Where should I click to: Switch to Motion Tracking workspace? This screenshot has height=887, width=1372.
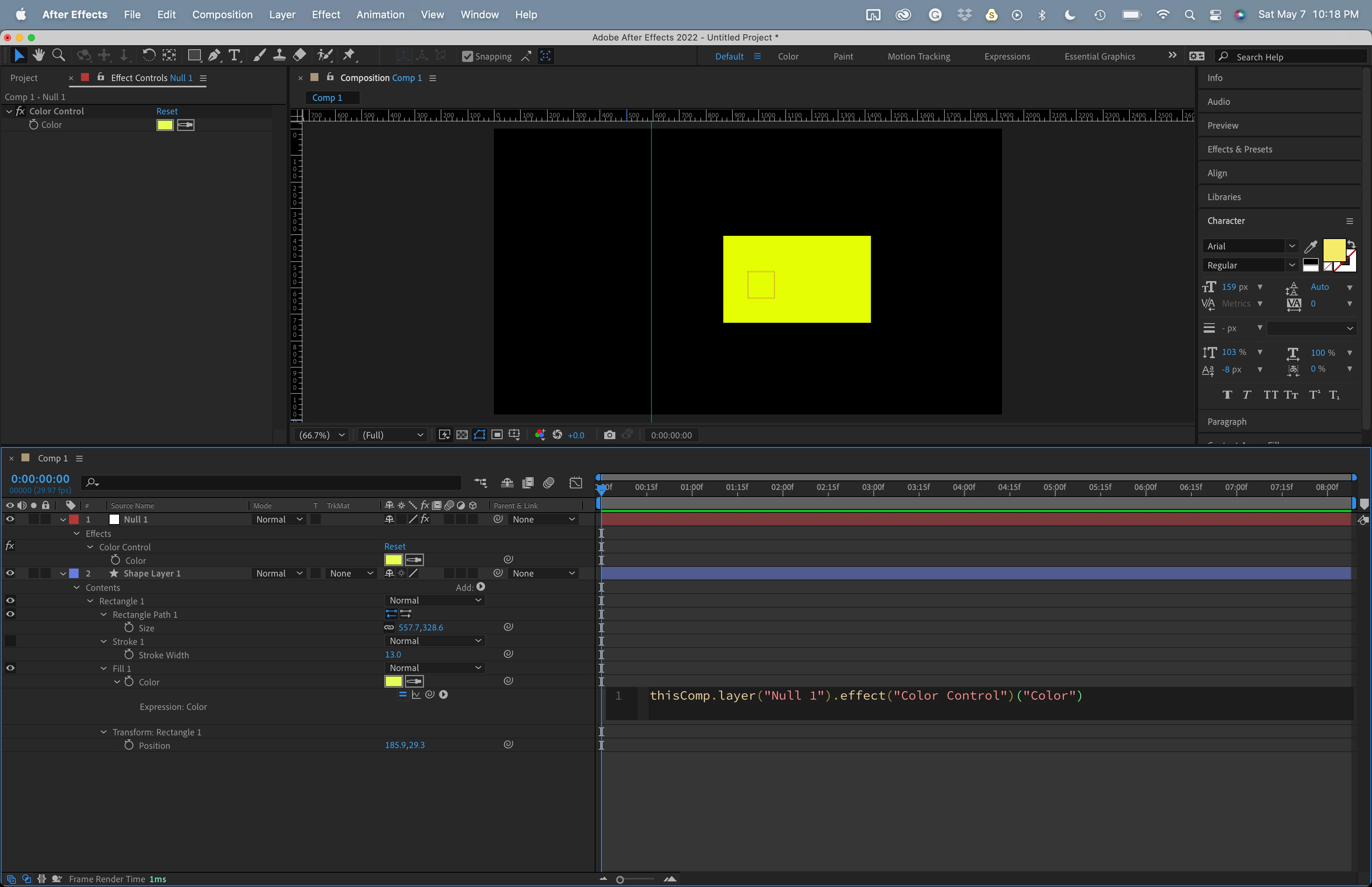coord(918,56)
